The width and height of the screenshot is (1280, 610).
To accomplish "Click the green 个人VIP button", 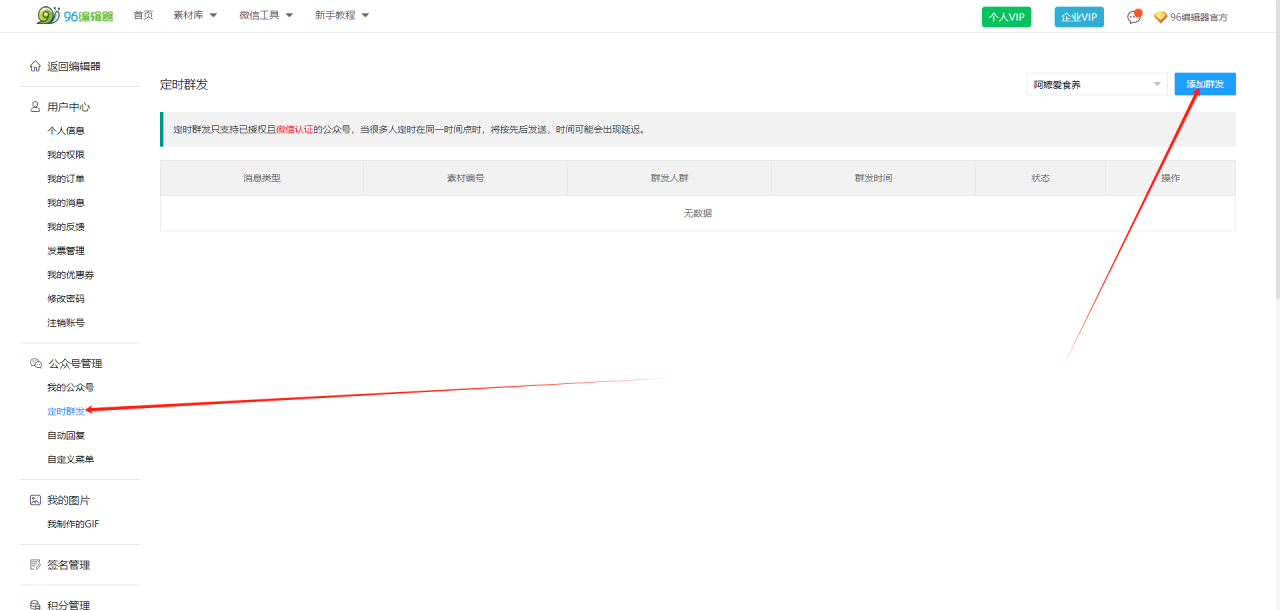I will click(x=1006, y=17).
